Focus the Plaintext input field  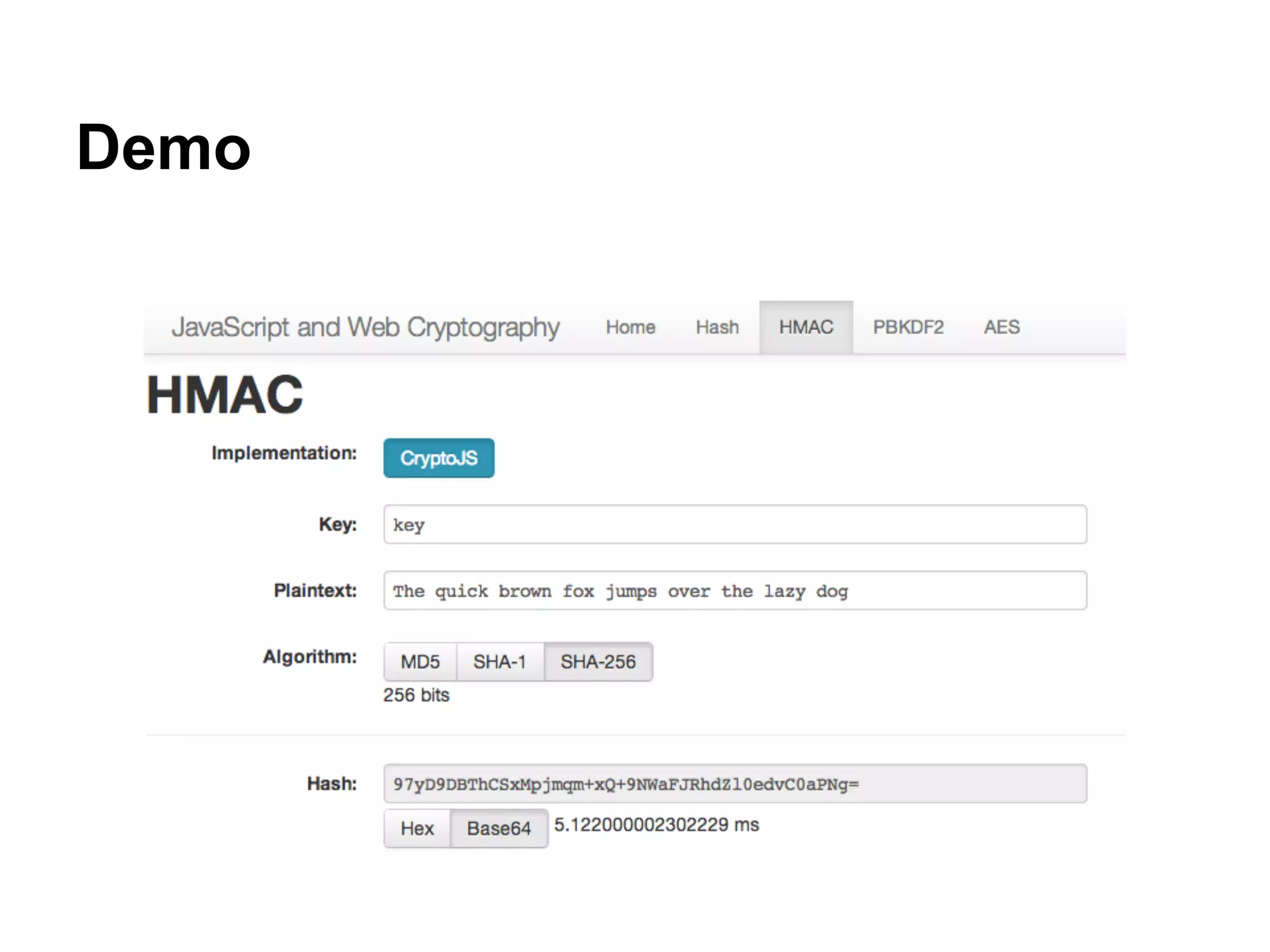pyautogui.click(x=735, y=591)
